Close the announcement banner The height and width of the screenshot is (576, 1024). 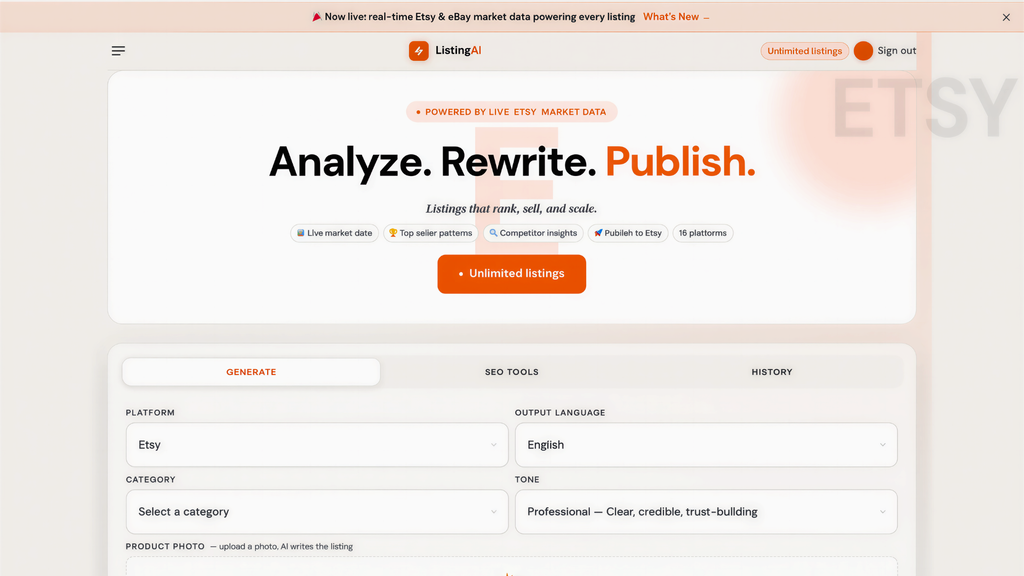1006,17
